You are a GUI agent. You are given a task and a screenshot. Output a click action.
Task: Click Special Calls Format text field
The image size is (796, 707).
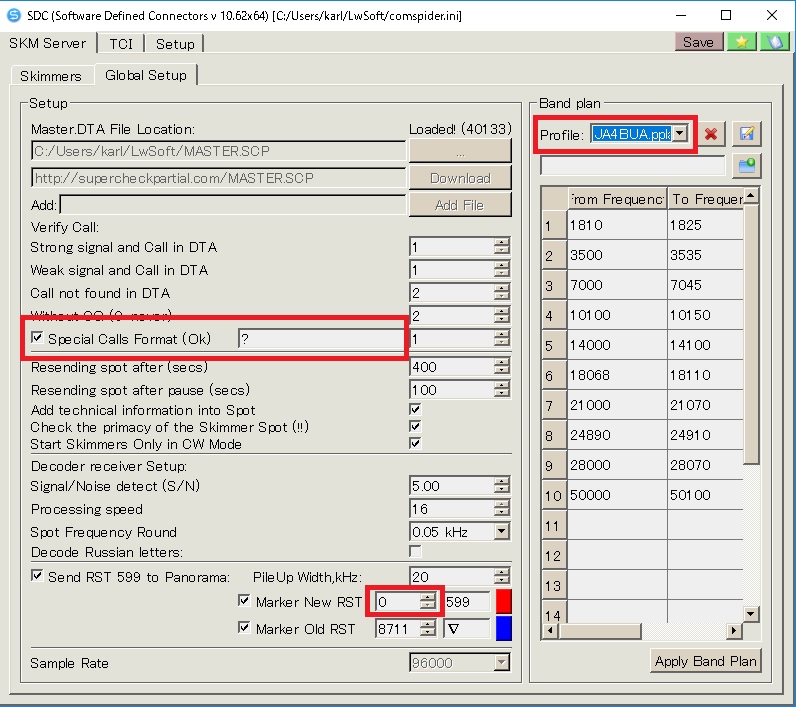coord(321,339)
